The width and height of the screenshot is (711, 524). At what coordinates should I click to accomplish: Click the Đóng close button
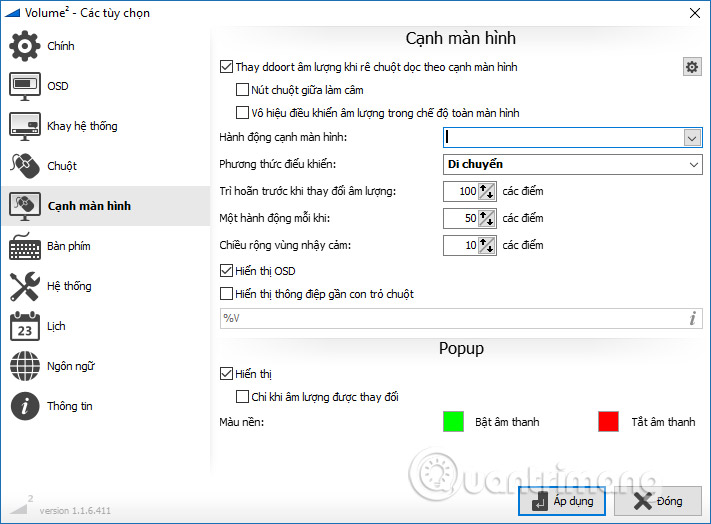pyautogui.click(x=657, y=501)
